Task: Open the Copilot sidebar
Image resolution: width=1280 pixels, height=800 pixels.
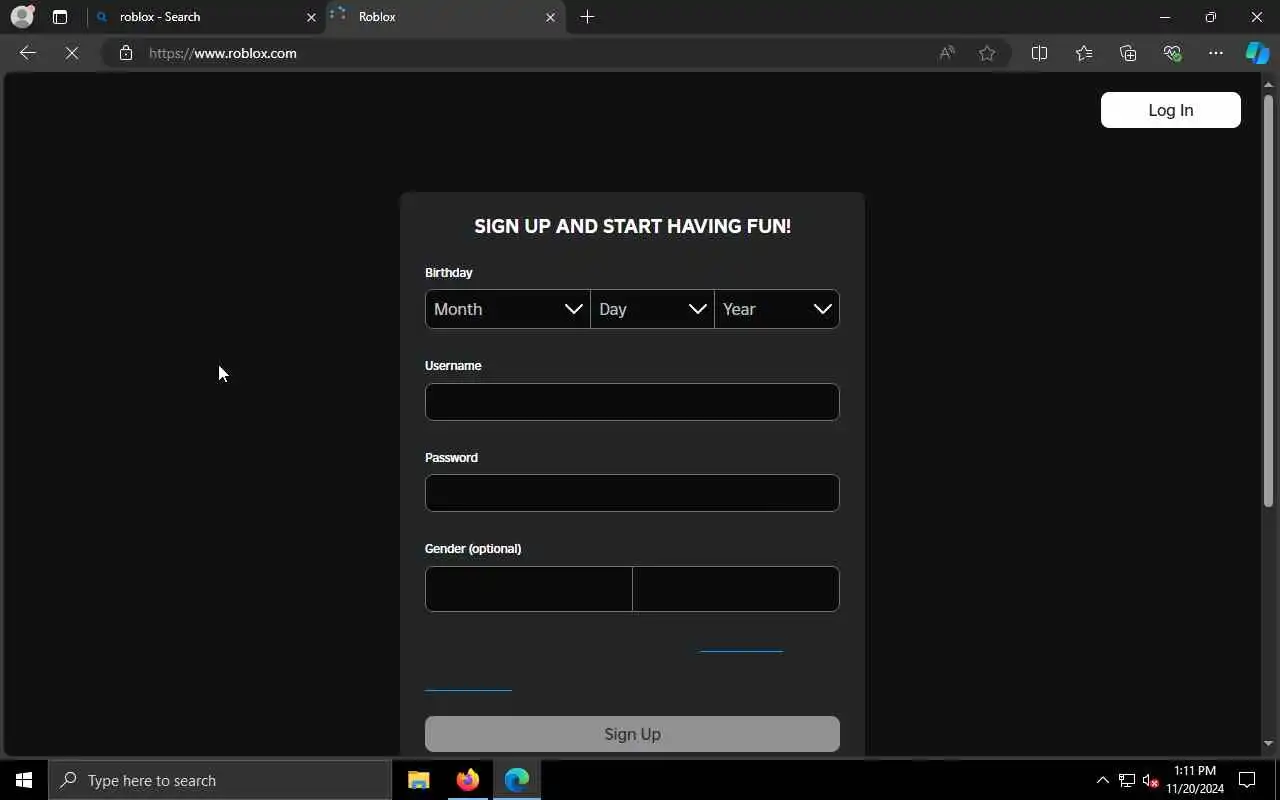Action: click(x=1257, y=53)
